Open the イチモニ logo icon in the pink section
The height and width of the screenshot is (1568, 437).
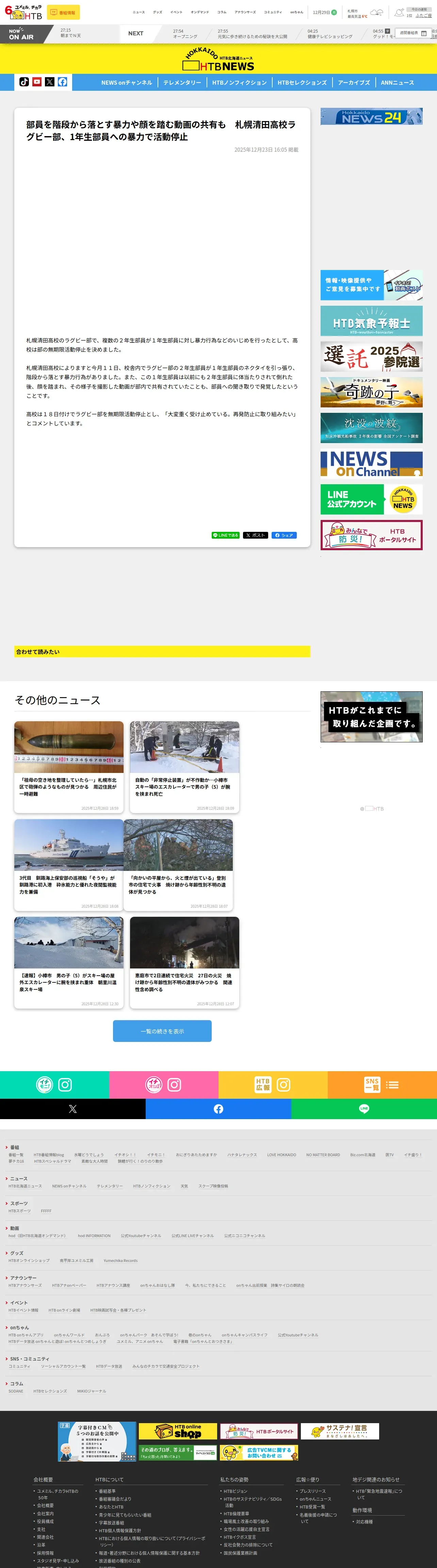(x=153, y=1085)
